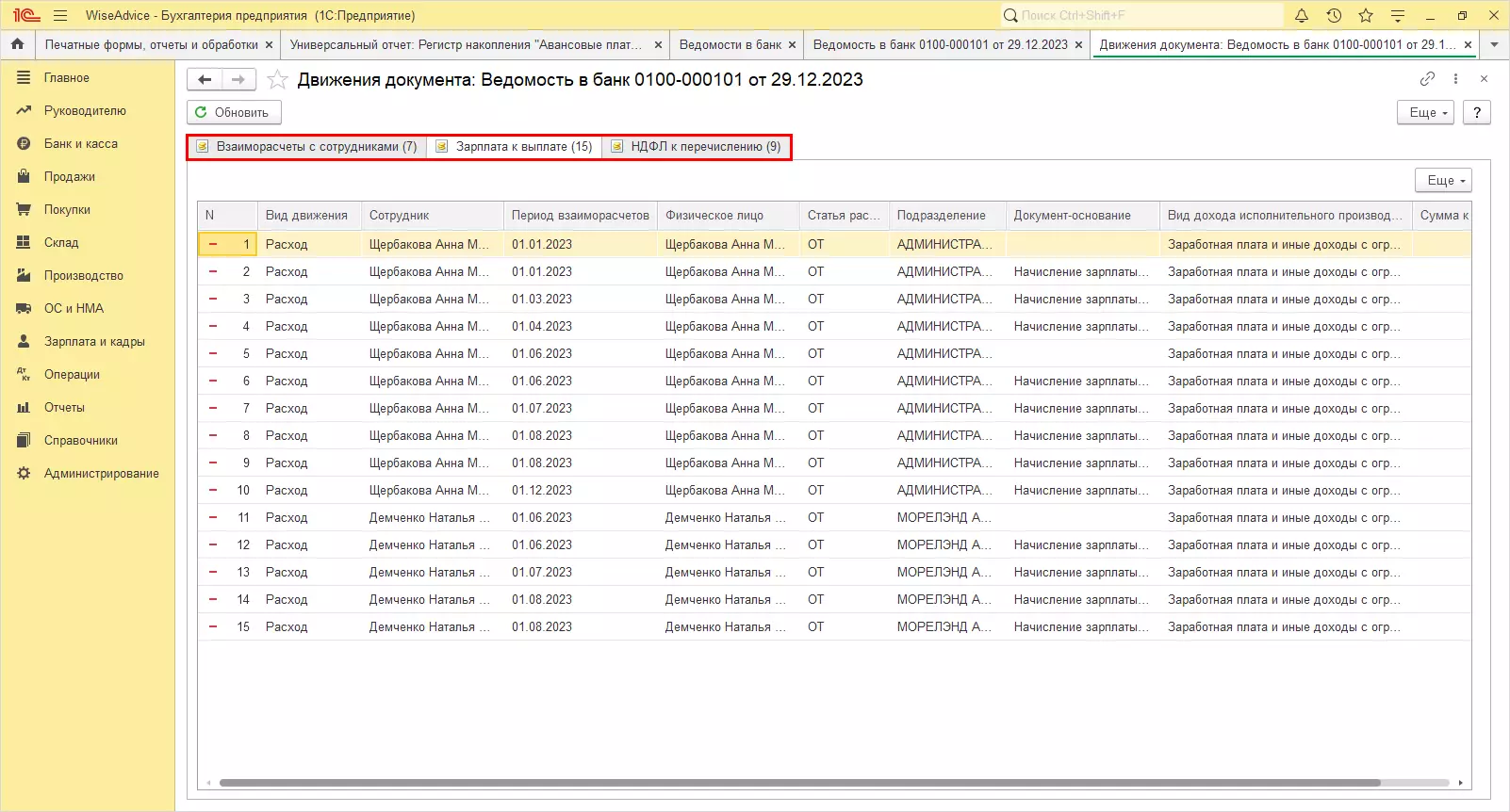The height and width of the screenshot is (812, 1510).
Task: Open the history clock icon
Action: tap(1334, 15)
